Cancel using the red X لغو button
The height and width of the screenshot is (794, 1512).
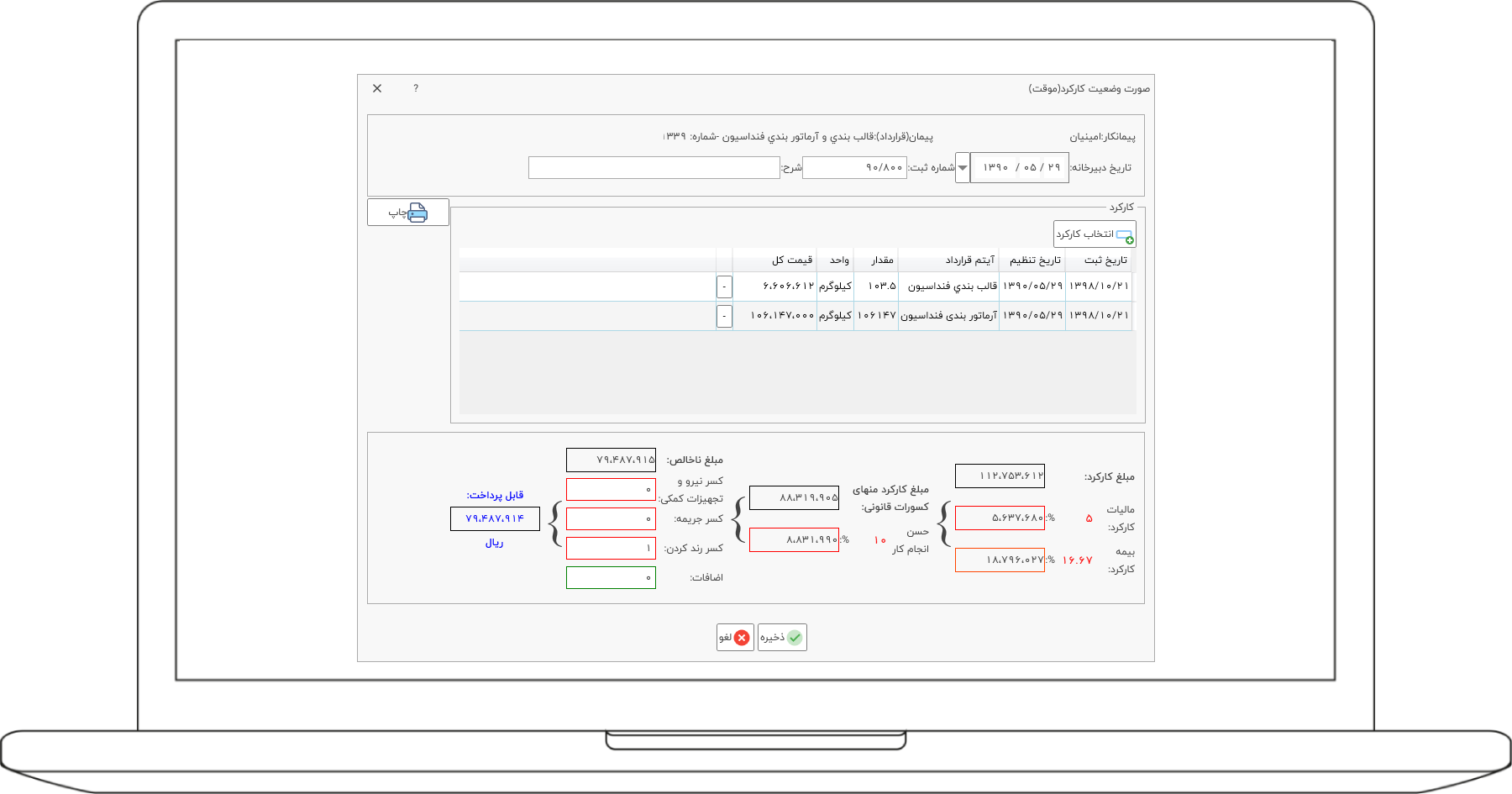[x=735, y=638]
